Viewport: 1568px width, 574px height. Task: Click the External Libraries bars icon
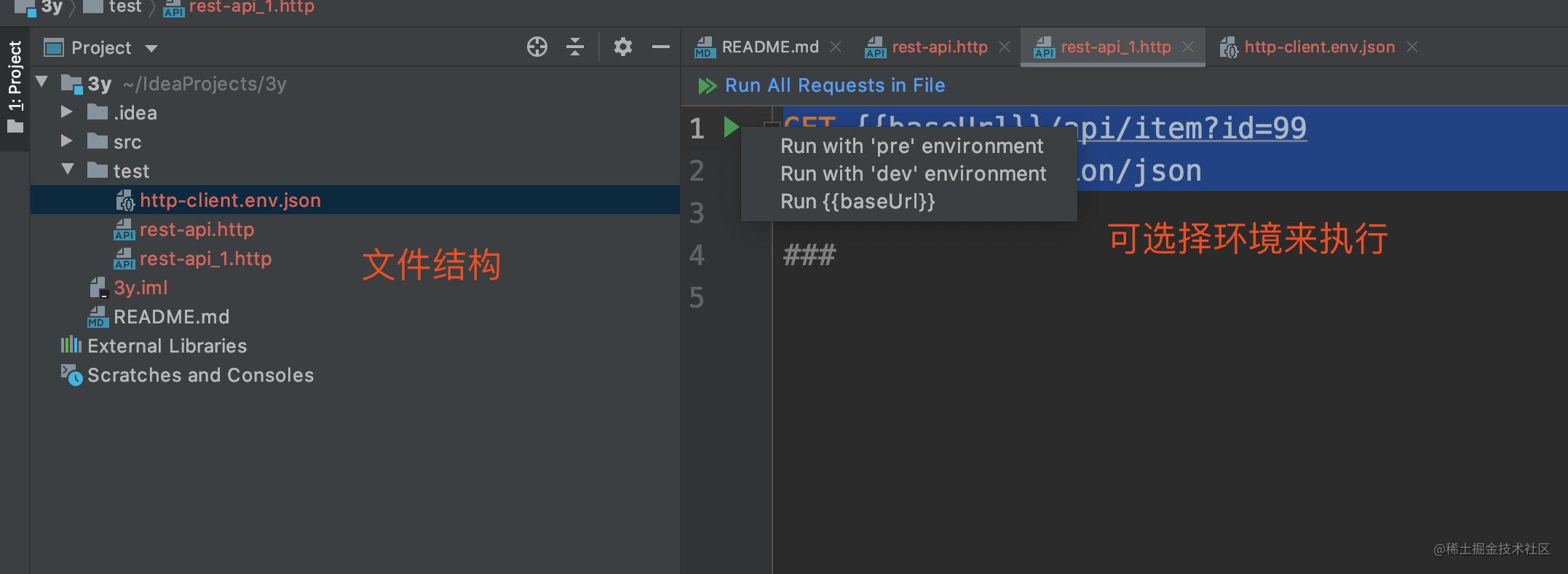(x=71, y=345)
